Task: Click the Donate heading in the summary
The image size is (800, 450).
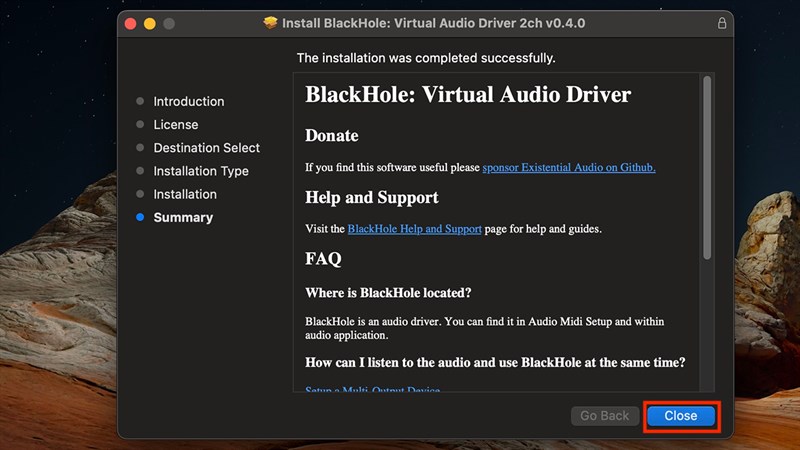Action: [331, 136]
